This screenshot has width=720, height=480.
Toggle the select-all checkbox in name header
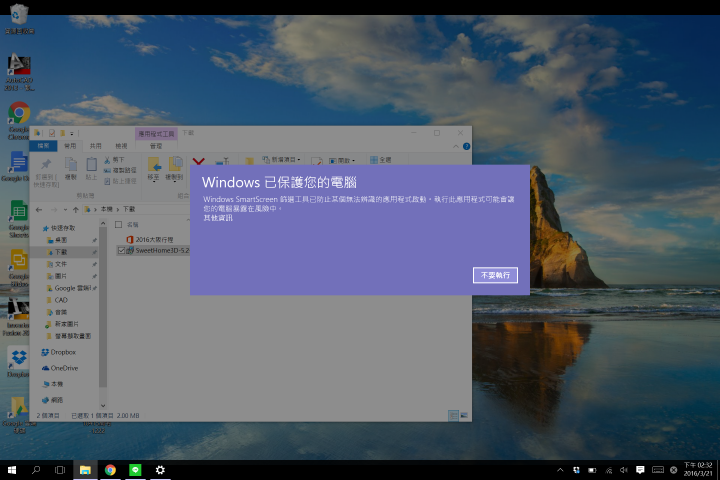pyautogui.click(x=118, y=225)
